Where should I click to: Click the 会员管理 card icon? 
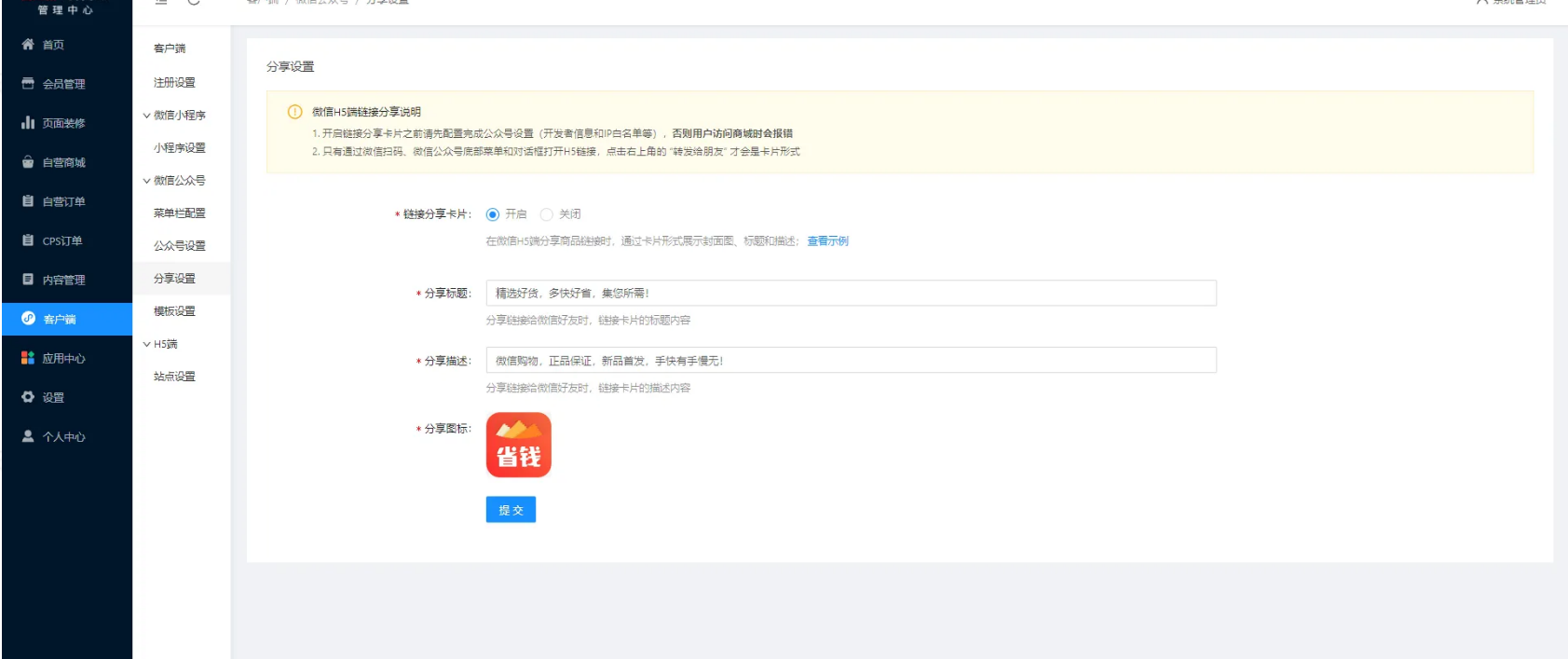(28, 83)
